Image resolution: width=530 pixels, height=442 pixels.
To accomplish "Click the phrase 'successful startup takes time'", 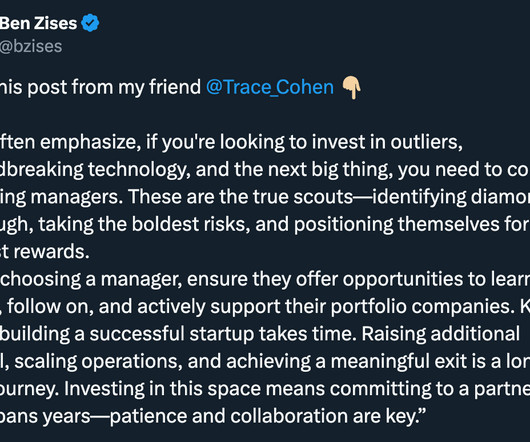I will click(223, 334).
